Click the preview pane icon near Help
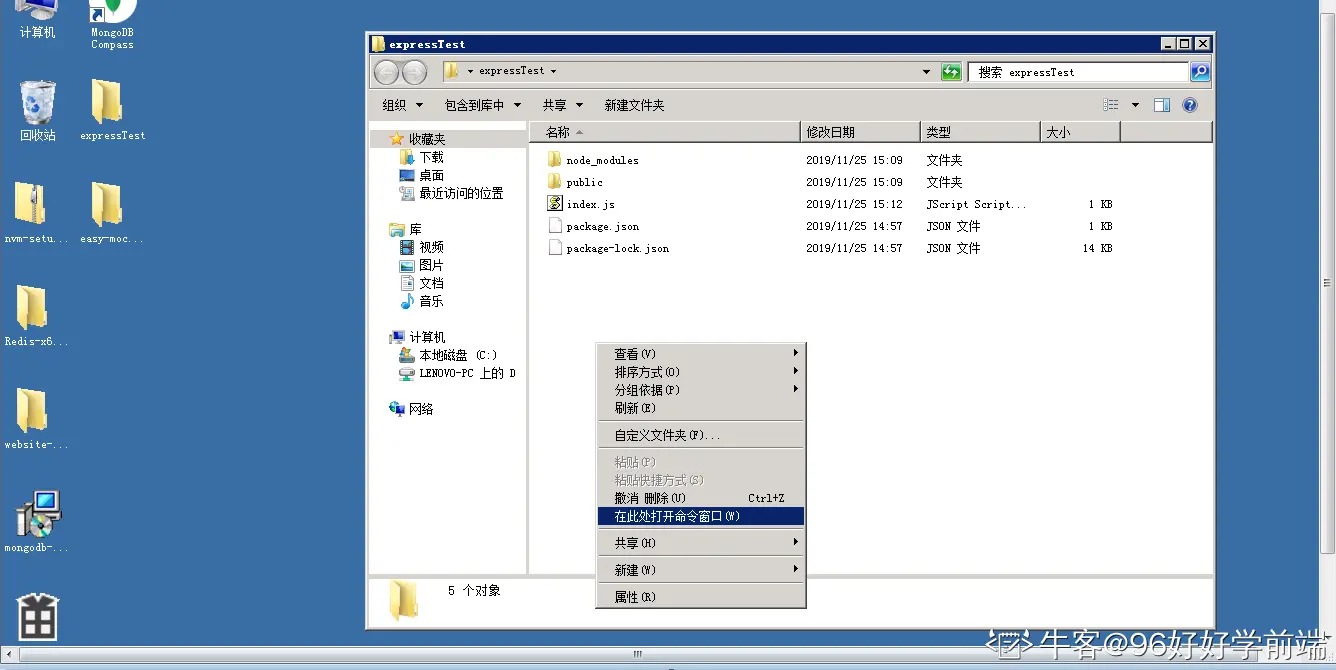1336x670 pixels. [x=1162, y=104]
